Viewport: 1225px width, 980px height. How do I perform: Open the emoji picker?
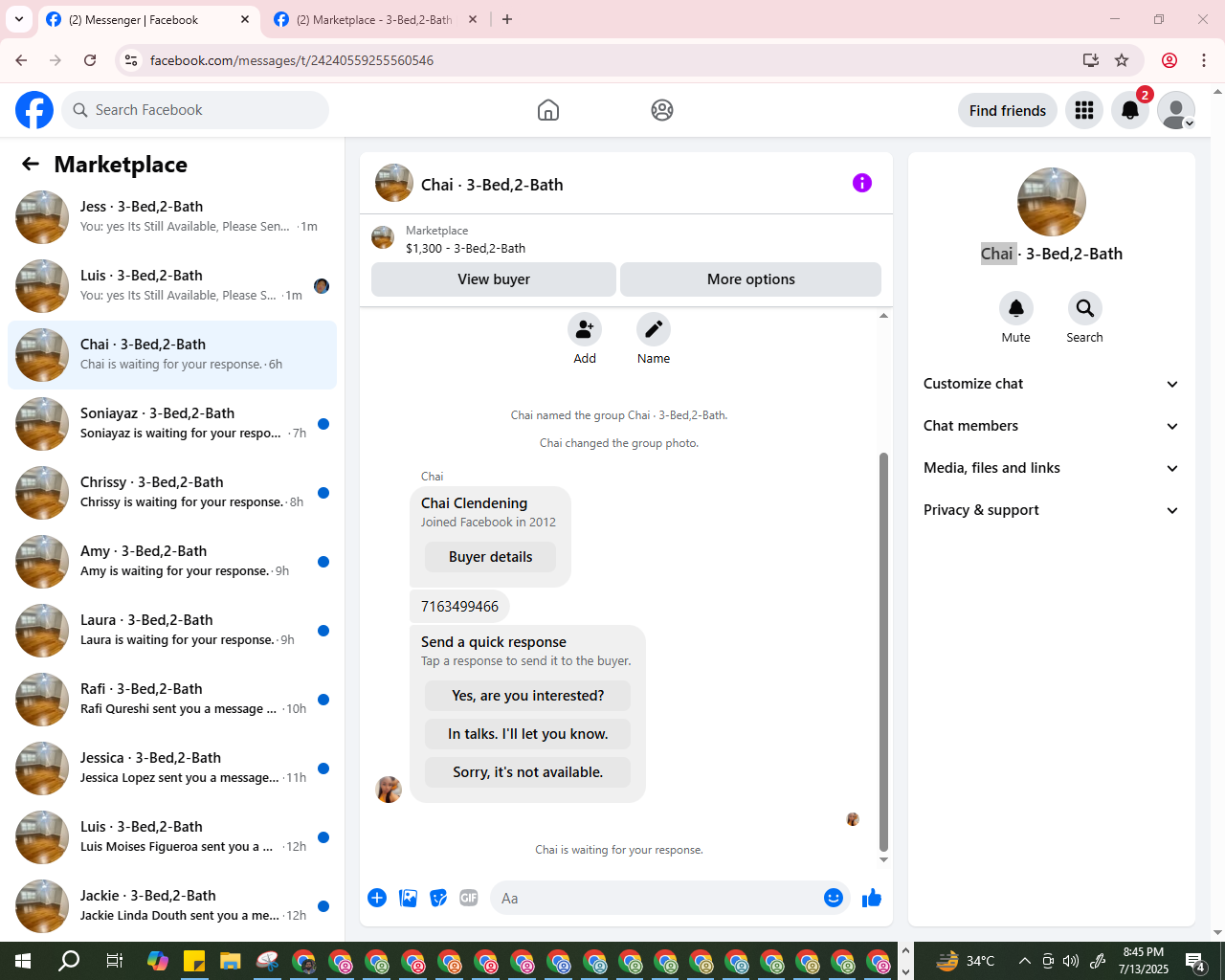pos(834,898)
